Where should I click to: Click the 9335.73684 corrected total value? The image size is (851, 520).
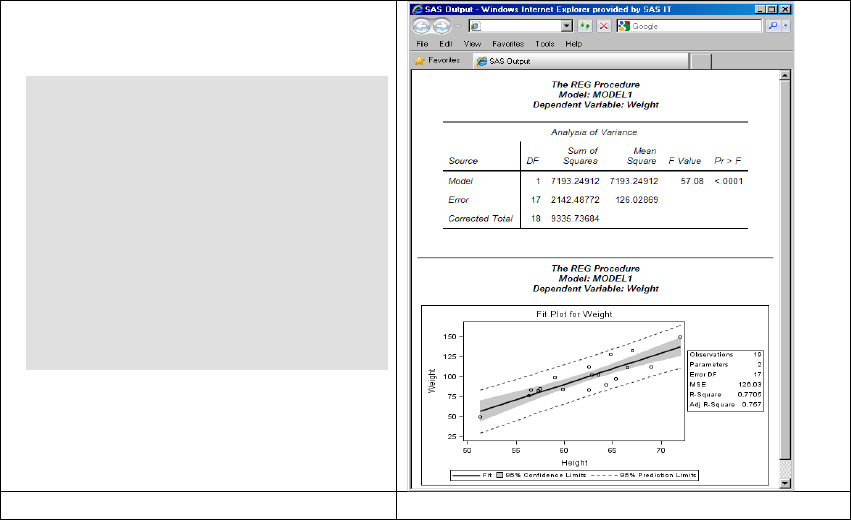click(575, 219)
